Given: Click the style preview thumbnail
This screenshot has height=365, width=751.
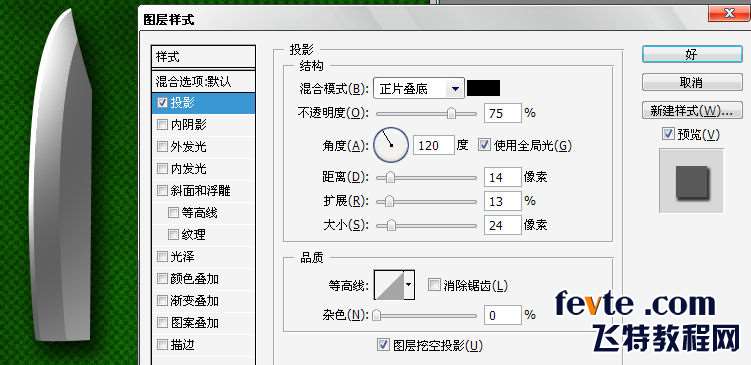Looking at the screenshot, I should click(x=691, y=181).
